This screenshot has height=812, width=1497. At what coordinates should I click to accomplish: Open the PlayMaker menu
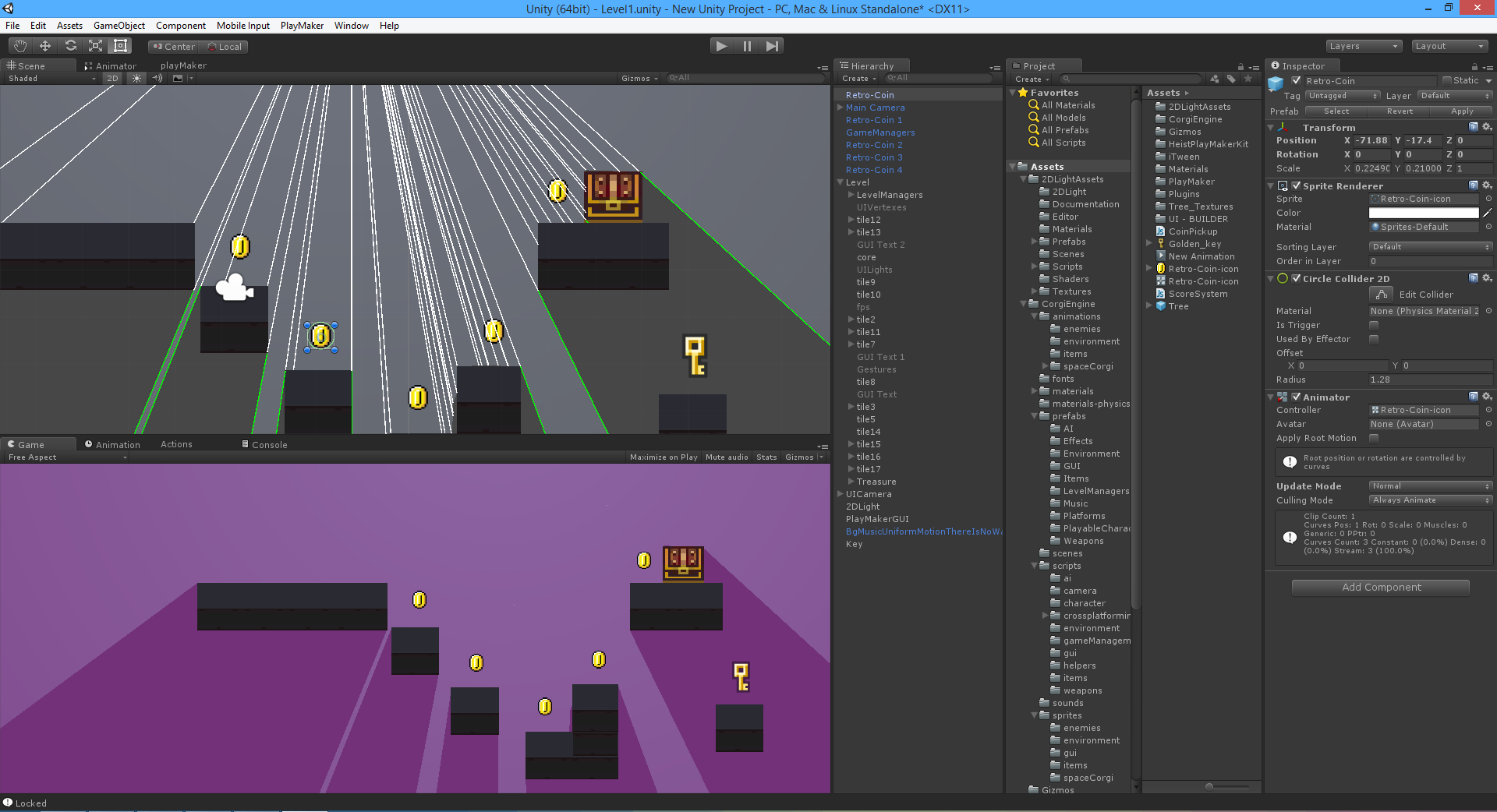pos(302,26)
